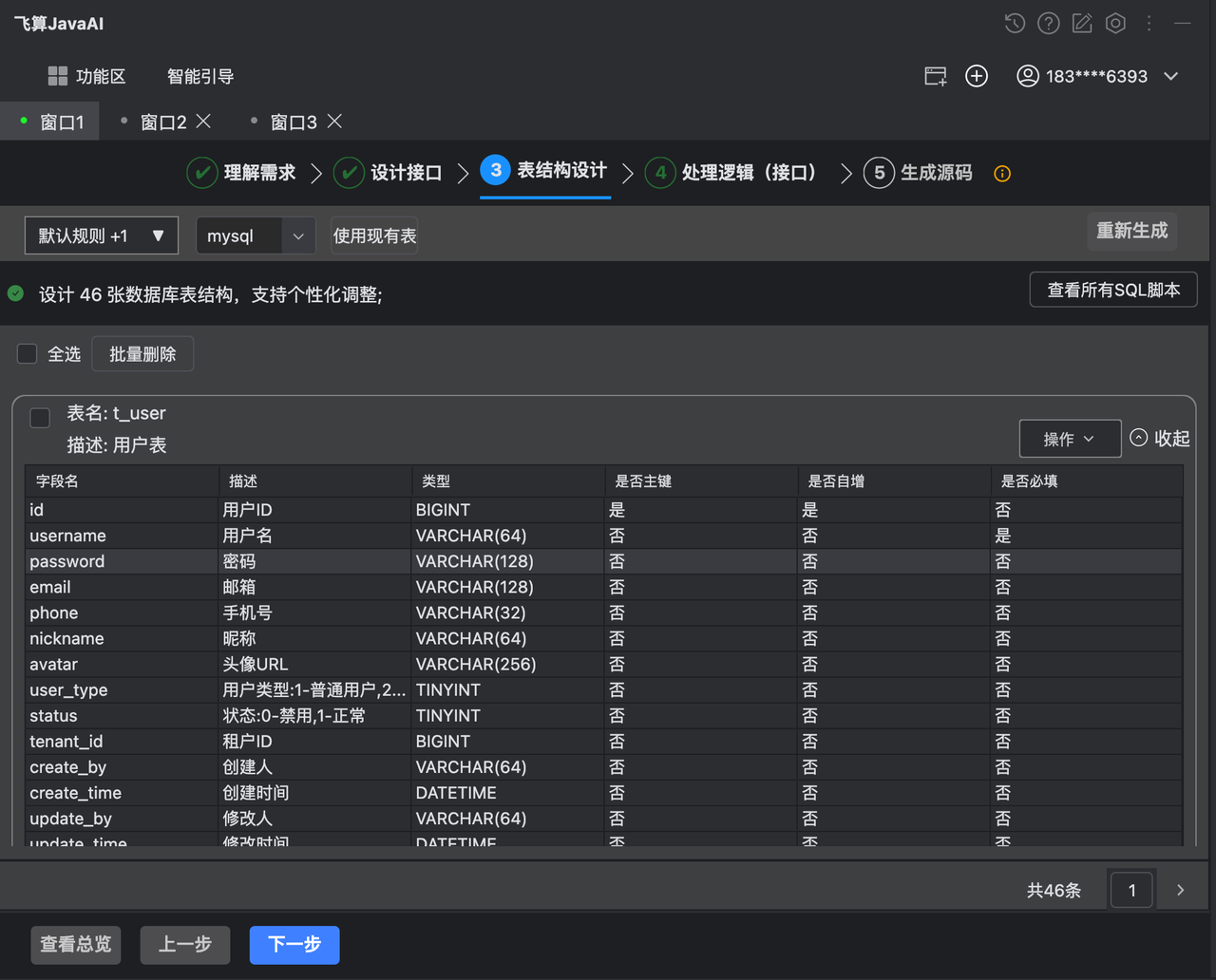
Task: Click the 状态:0-禁用,1-正常 description cell
Action: coord(314,715)
